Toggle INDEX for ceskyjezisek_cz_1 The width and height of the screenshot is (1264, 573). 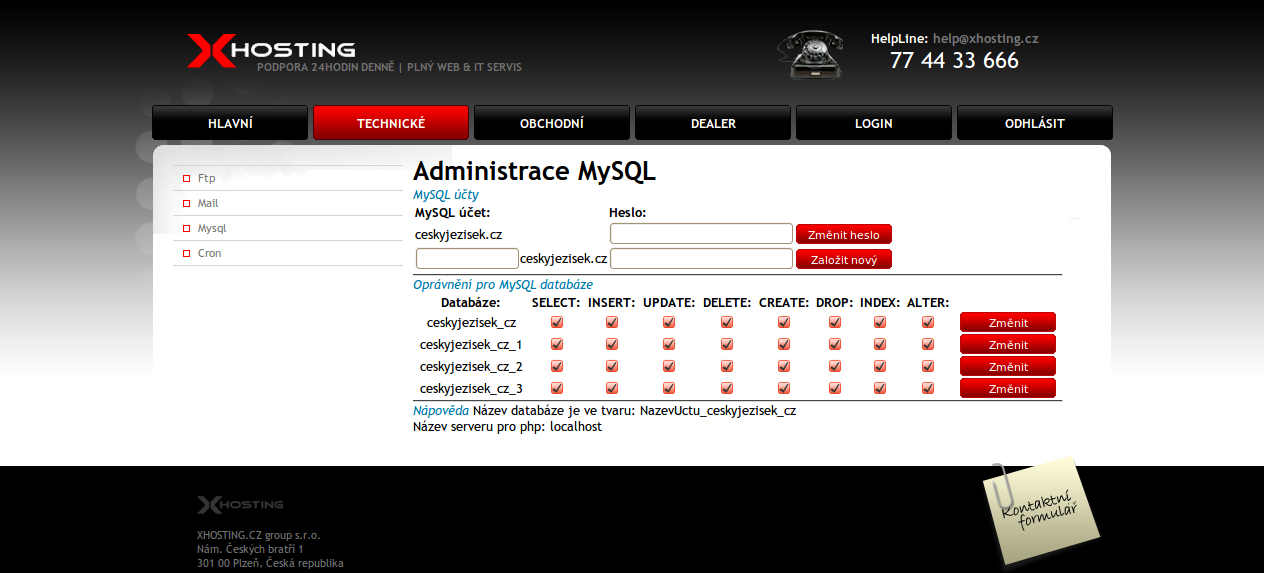pyautogui.click(x=880, y=344)
